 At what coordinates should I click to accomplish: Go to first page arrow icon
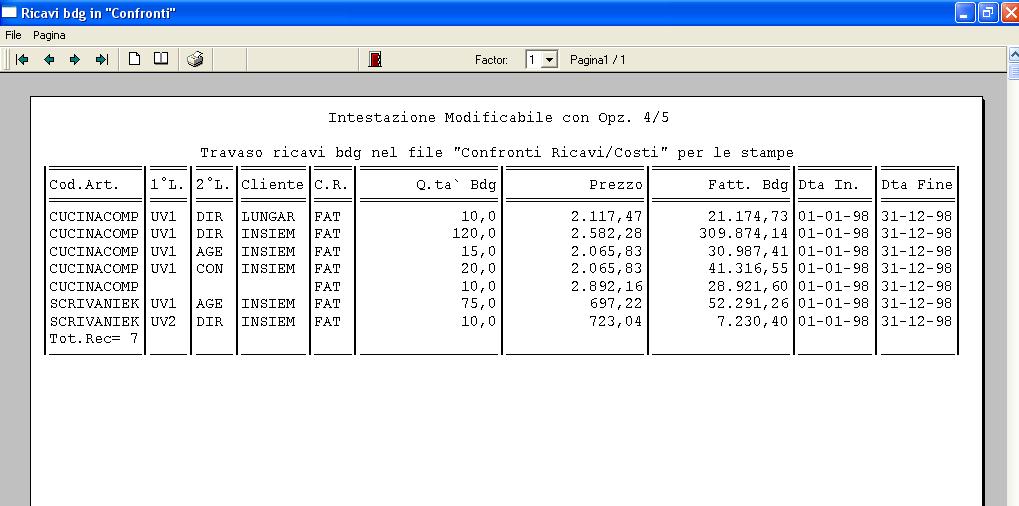(22, 60)
